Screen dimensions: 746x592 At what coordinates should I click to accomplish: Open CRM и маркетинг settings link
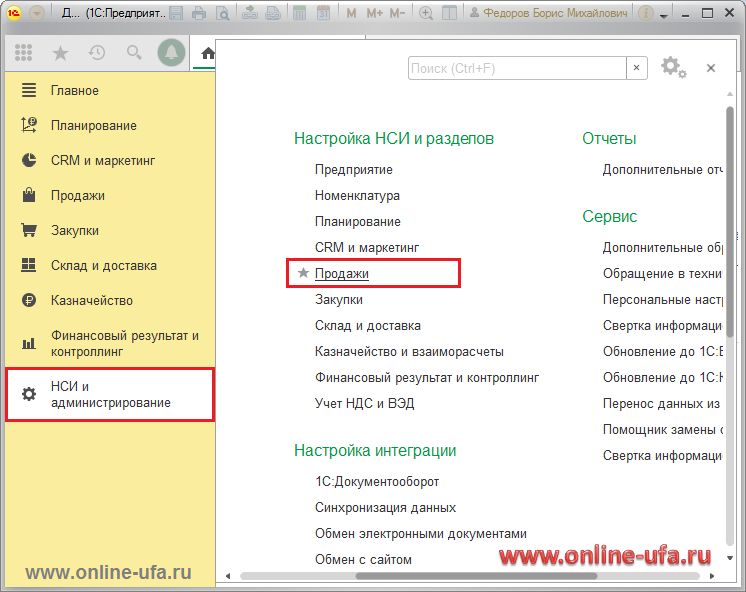tap(367, 247)
